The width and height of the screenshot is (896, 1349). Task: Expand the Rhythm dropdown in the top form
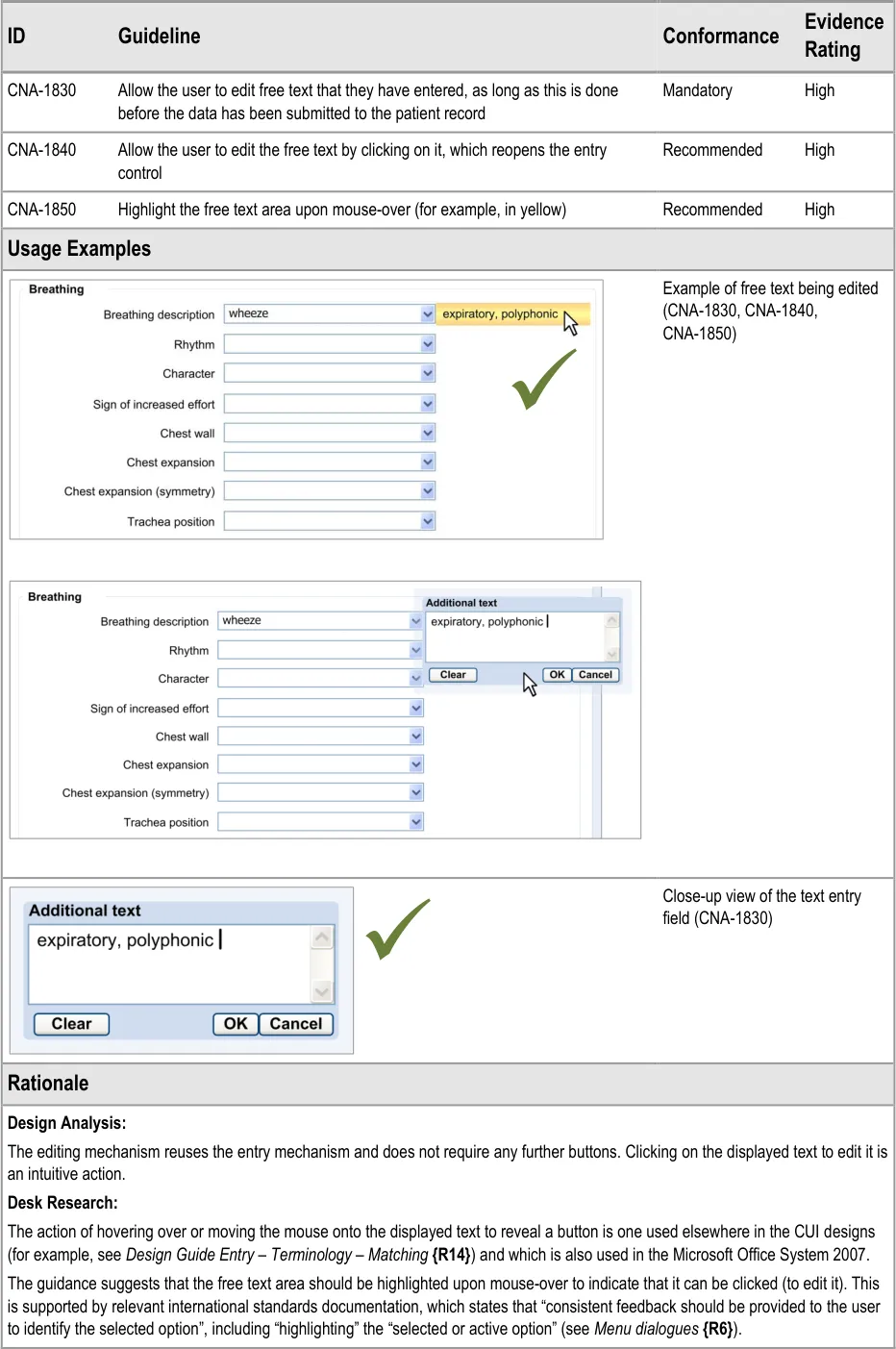point(428,344)
